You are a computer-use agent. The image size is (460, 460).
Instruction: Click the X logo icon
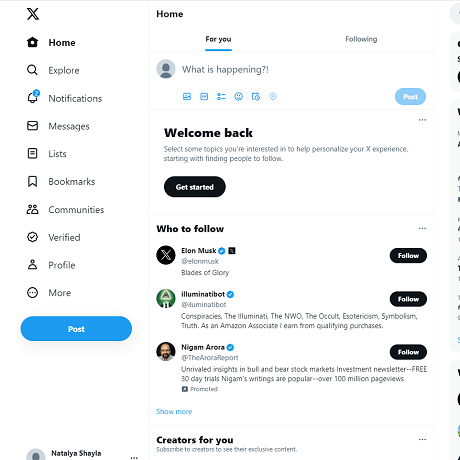click(x=33, y=14)
